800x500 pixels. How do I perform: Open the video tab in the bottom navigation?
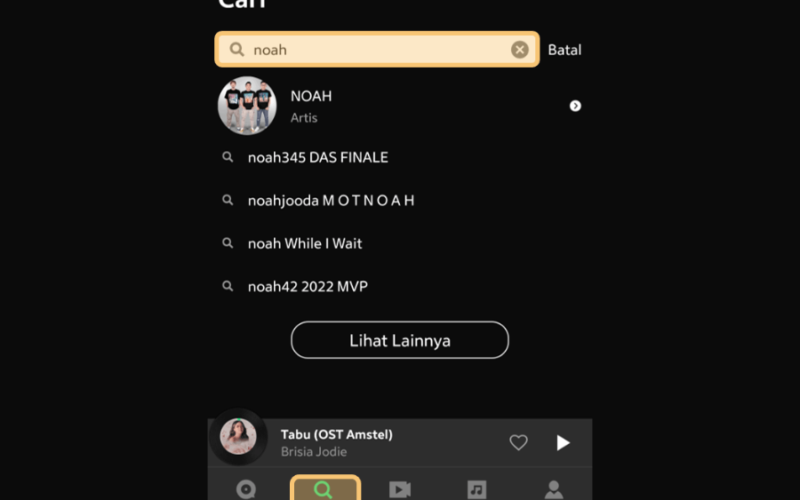click(x=400, y=489)
